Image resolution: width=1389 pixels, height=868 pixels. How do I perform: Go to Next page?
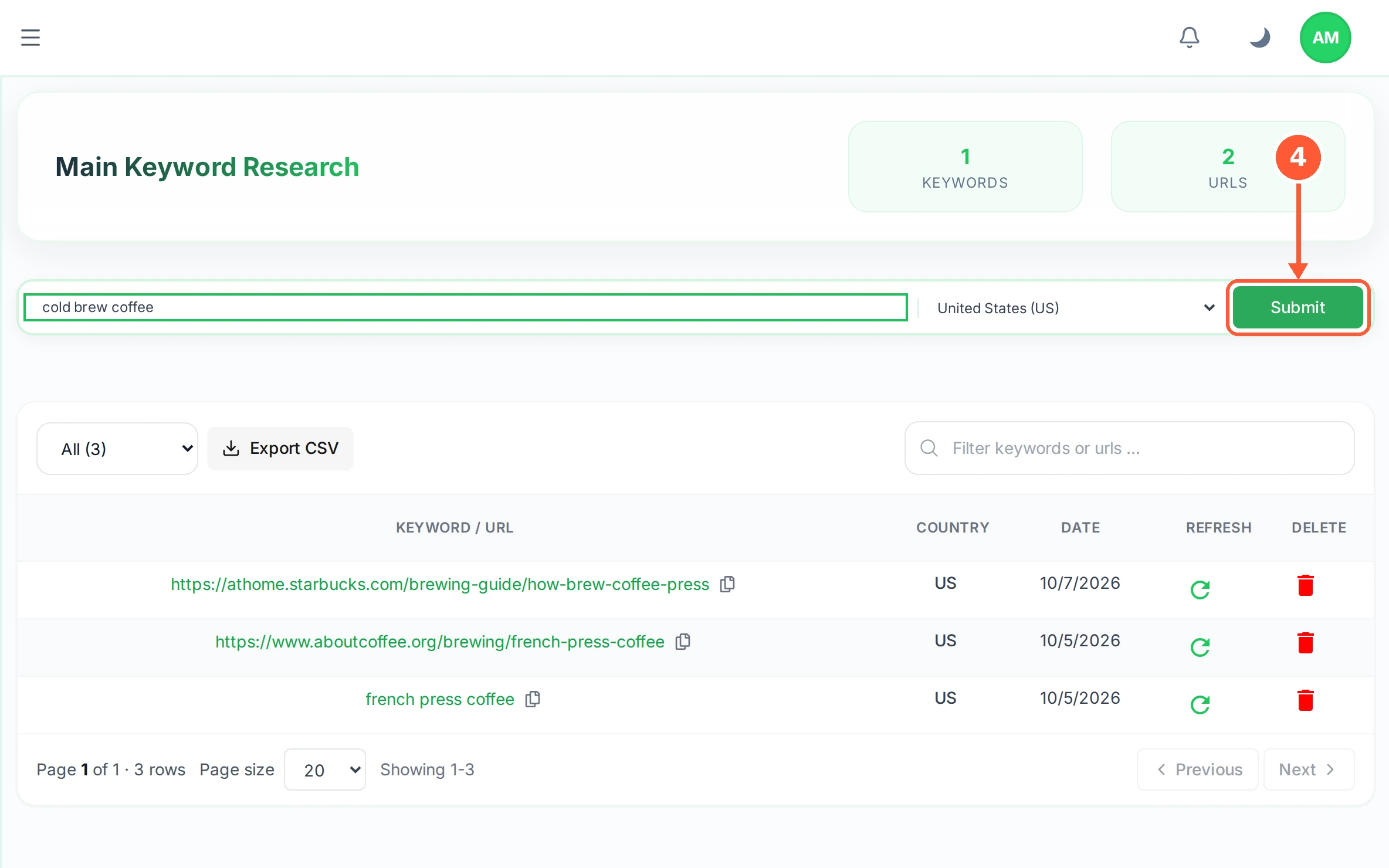[x=1309, y=769]
